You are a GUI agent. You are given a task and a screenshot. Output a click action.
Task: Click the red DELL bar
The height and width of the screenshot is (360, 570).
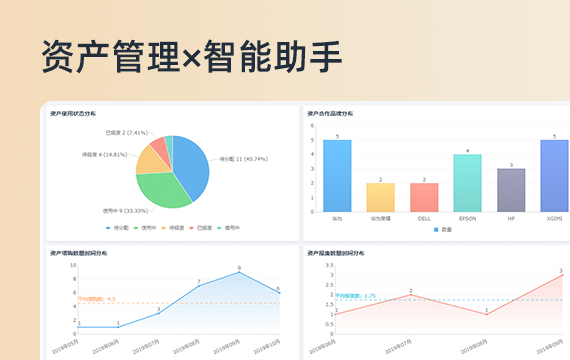point(424,197)
